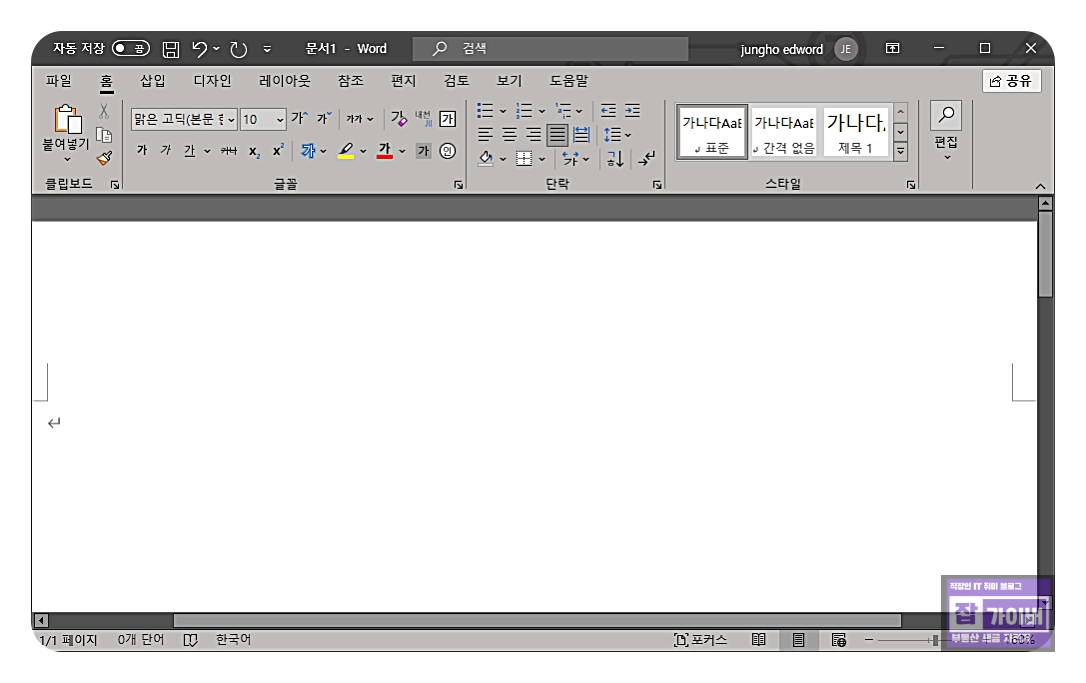The image size is (1086, 683).
Task: Click spelling check book icon in status bar
Action: (190, 640)
